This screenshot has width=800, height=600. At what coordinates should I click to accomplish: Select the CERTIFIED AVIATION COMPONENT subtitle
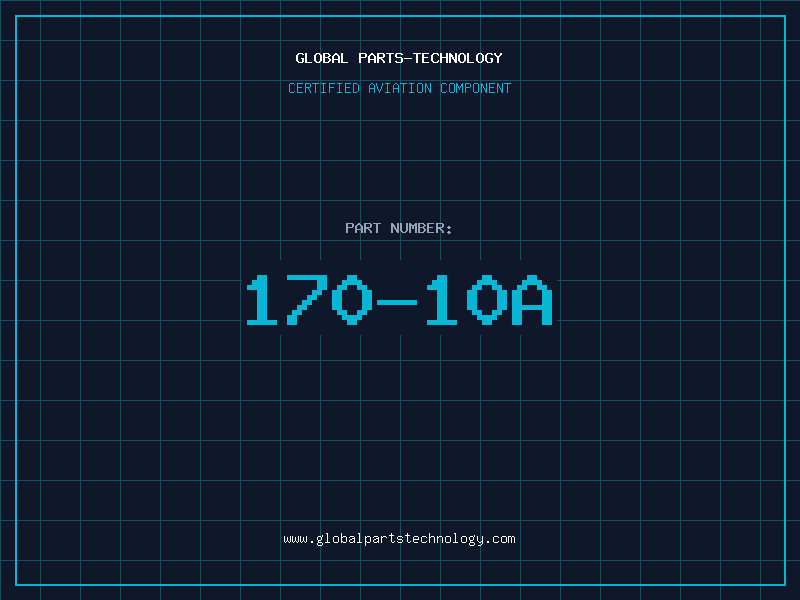(x=399, y=88)
